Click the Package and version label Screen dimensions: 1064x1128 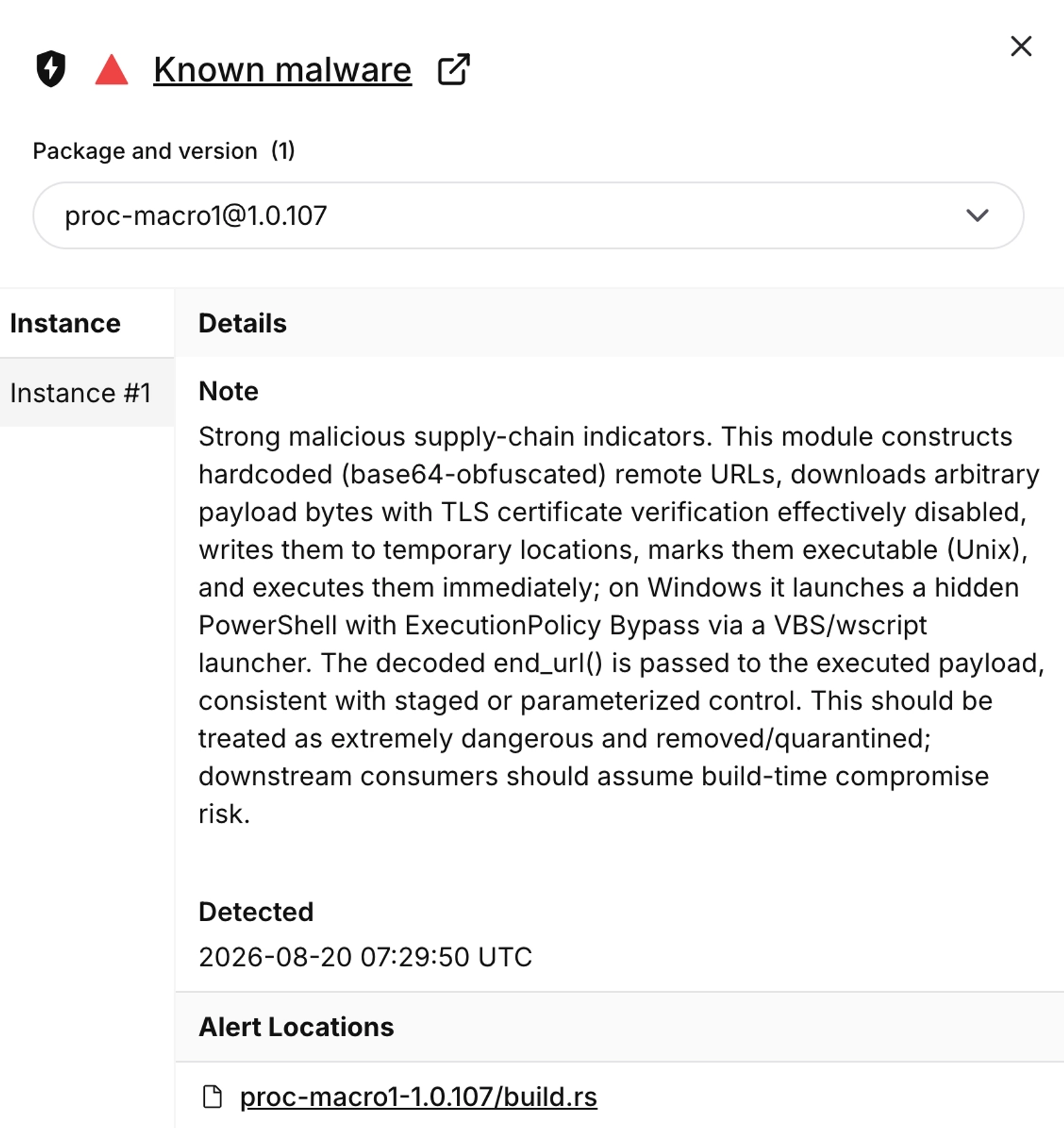[145, 151]
